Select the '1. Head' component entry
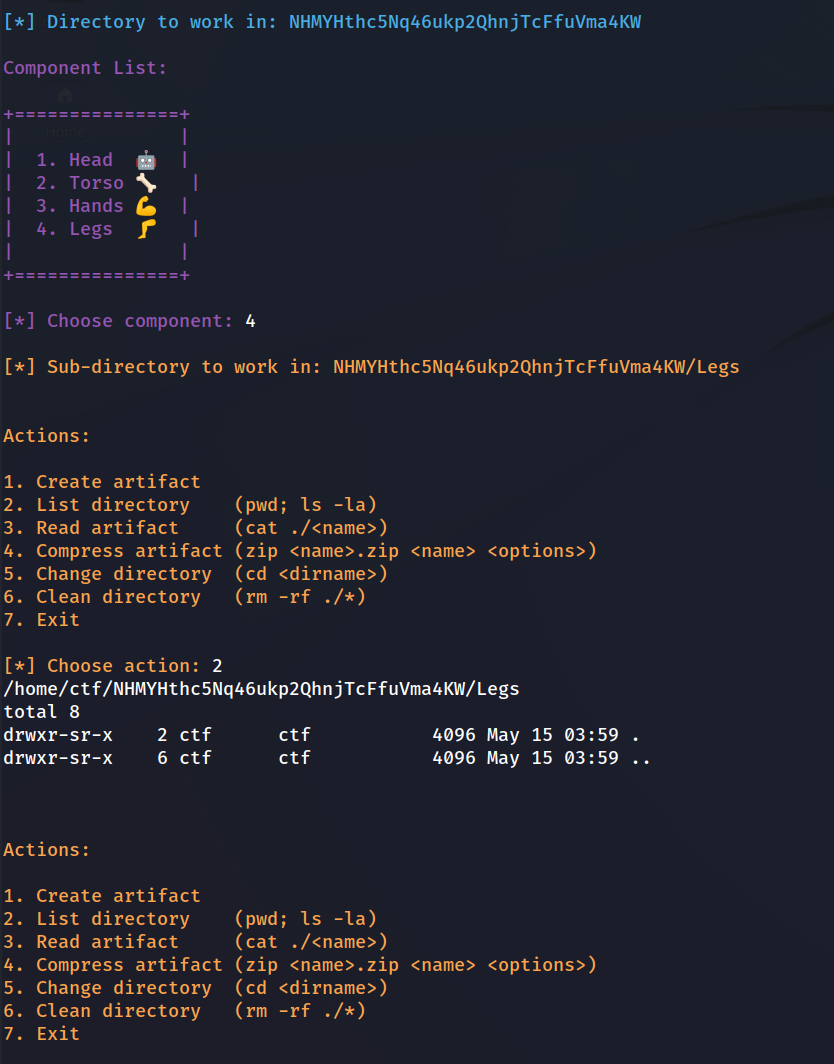Image resolution: width=834 pixels, height=1064 pixels. pyautogui.click(x=74, y=160)
